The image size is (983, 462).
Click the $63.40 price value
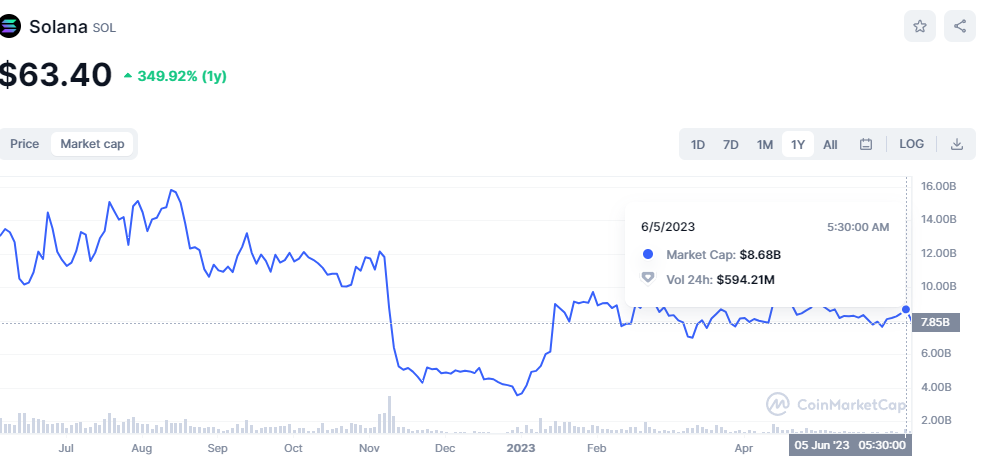(55, 75)
